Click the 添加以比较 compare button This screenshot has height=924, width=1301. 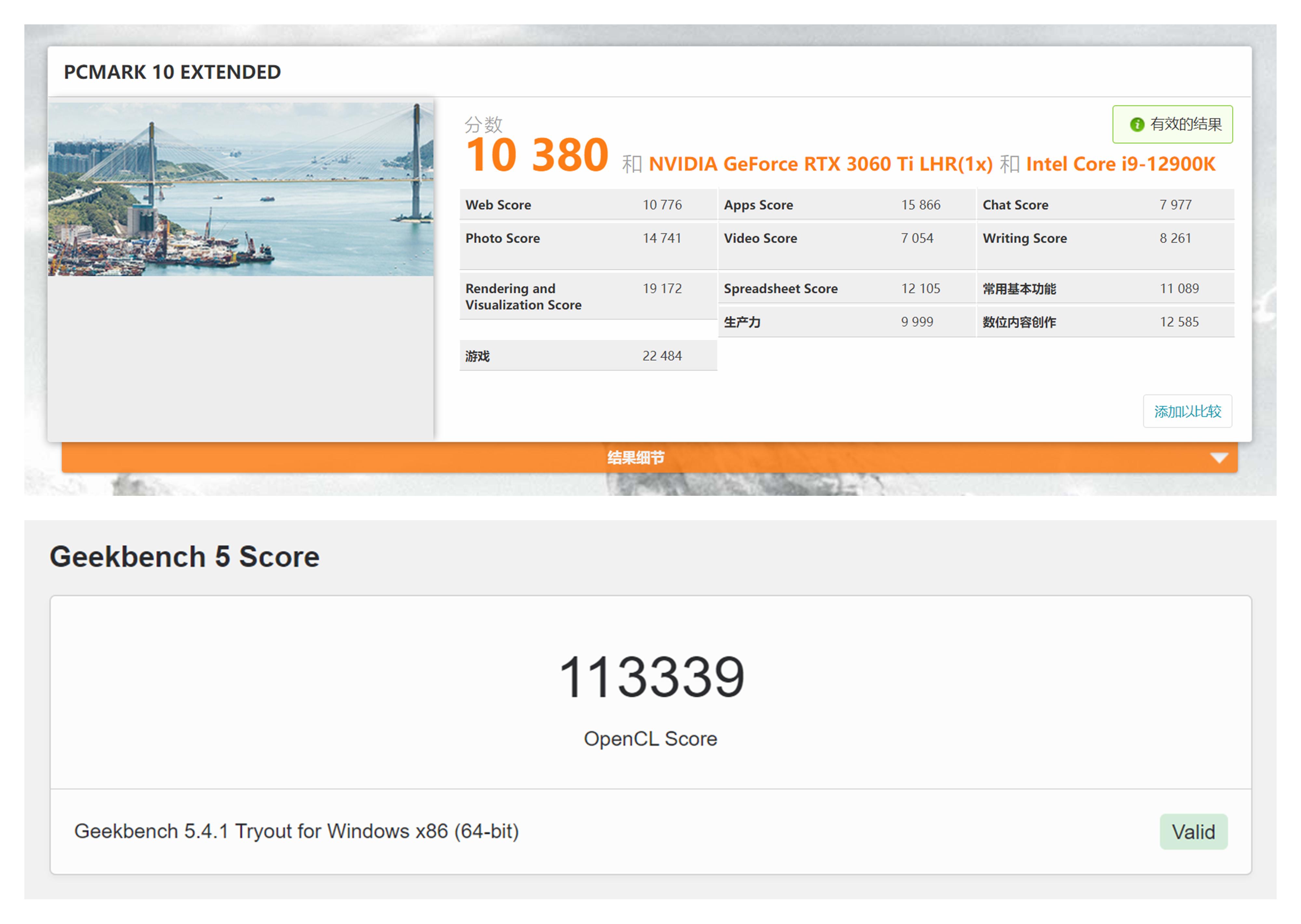[1187, 411]
